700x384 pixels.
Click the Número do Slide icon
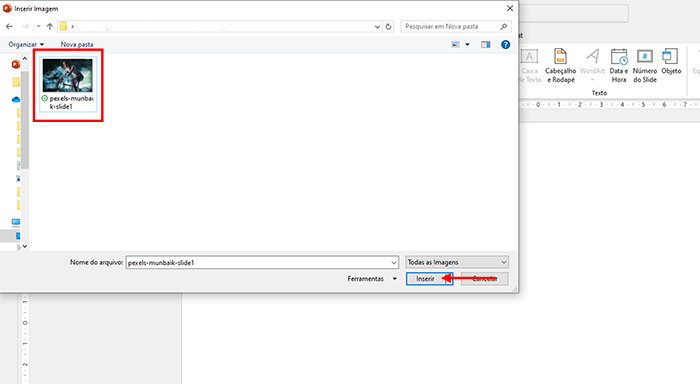pos(645,66)
